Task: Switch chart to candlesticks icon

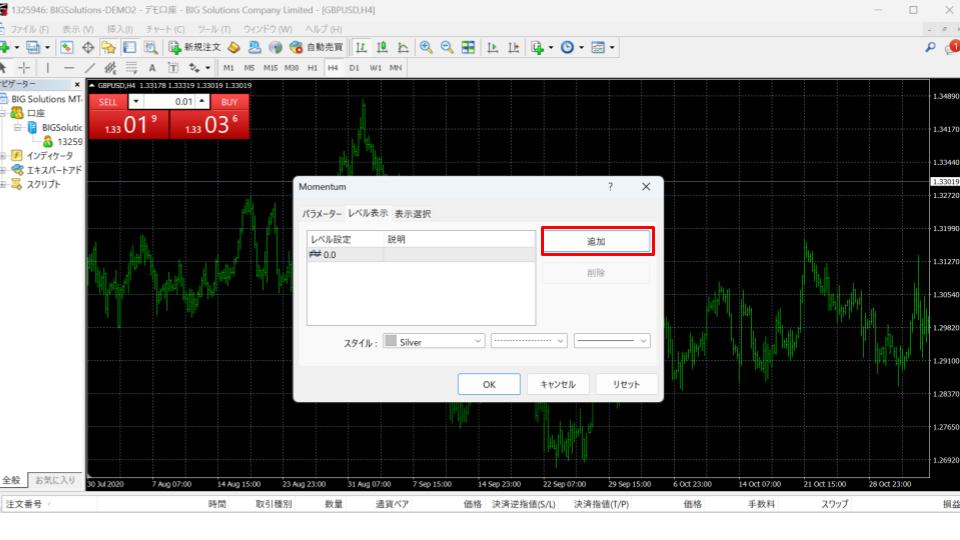Action: 382,47
